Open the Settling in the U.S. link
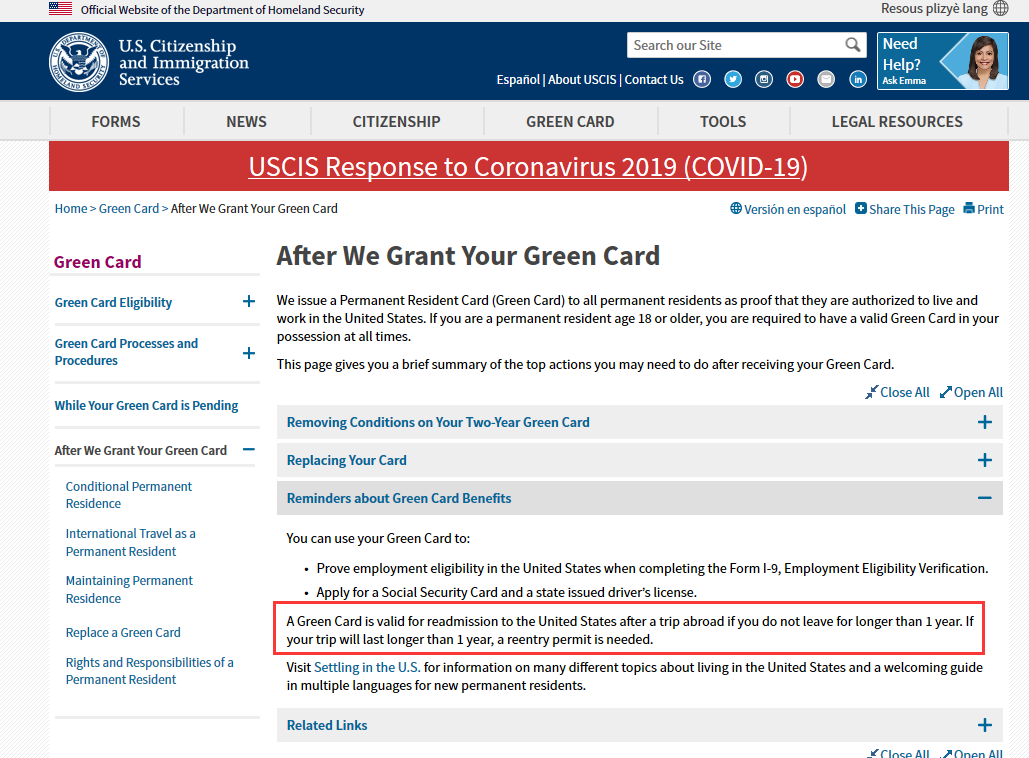Viewport: 1029px width, 758px height. (367, 667)
